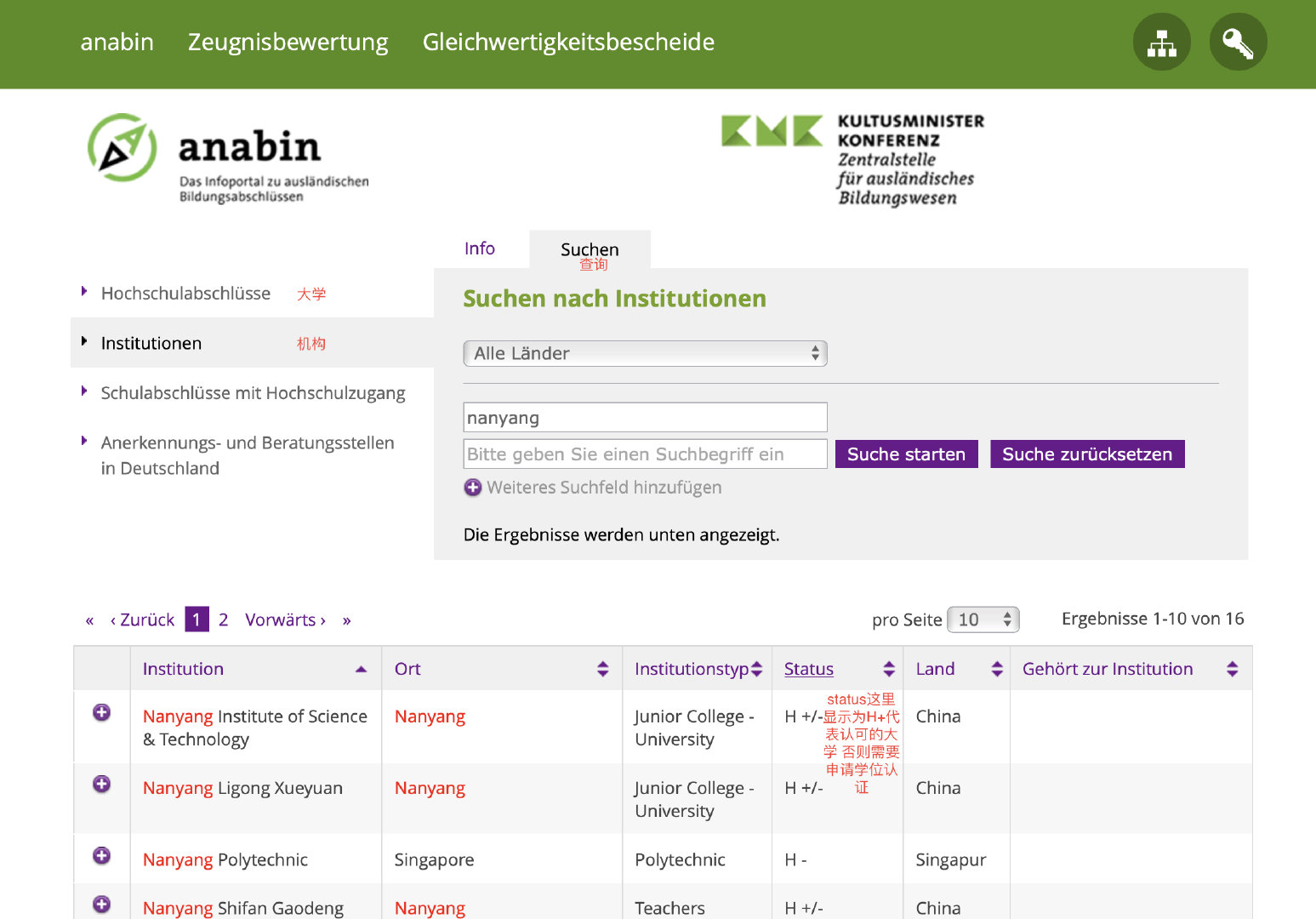
Task: Expand Nanyang Institute of Science row details
Action: coord(101,713)
